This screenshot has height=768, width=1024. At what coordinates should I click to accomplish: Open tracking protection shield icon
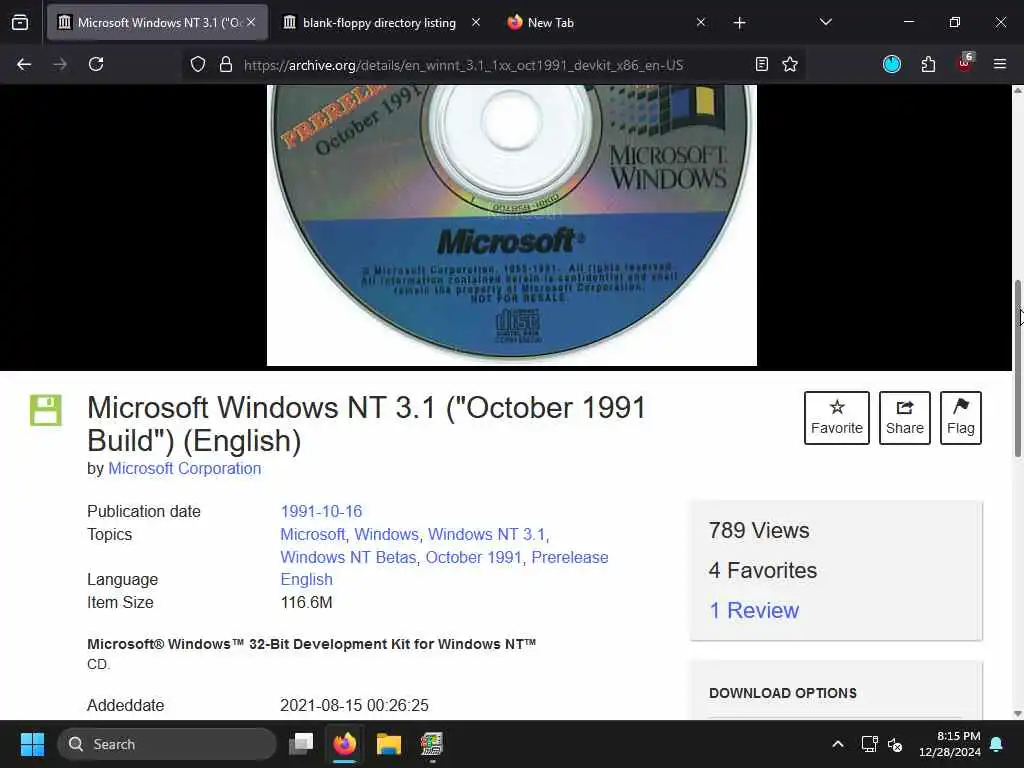pos(198,64)
